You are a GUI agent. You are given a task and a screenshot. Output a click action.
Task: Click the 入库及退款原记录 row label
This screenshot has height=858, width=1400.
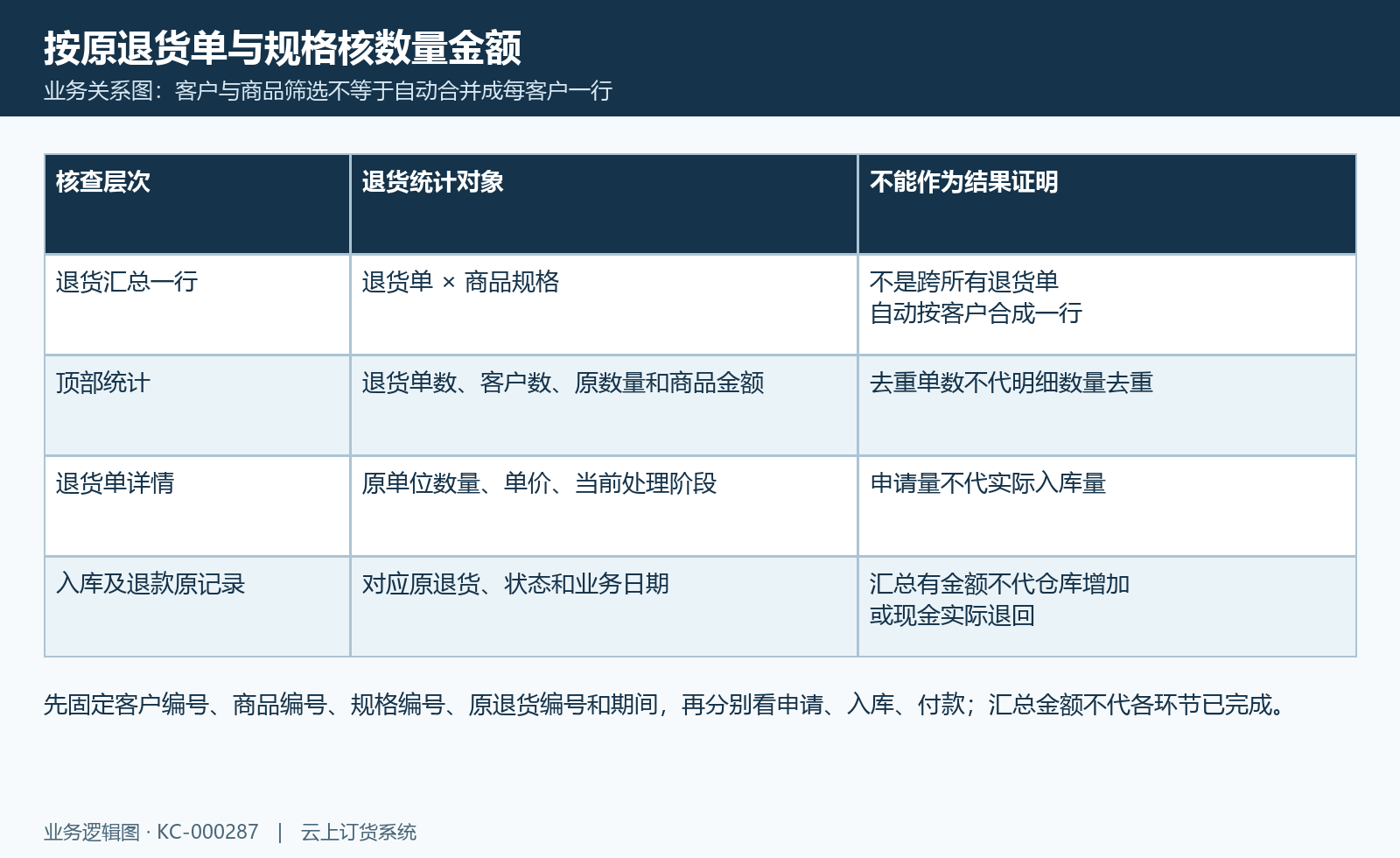197,607
